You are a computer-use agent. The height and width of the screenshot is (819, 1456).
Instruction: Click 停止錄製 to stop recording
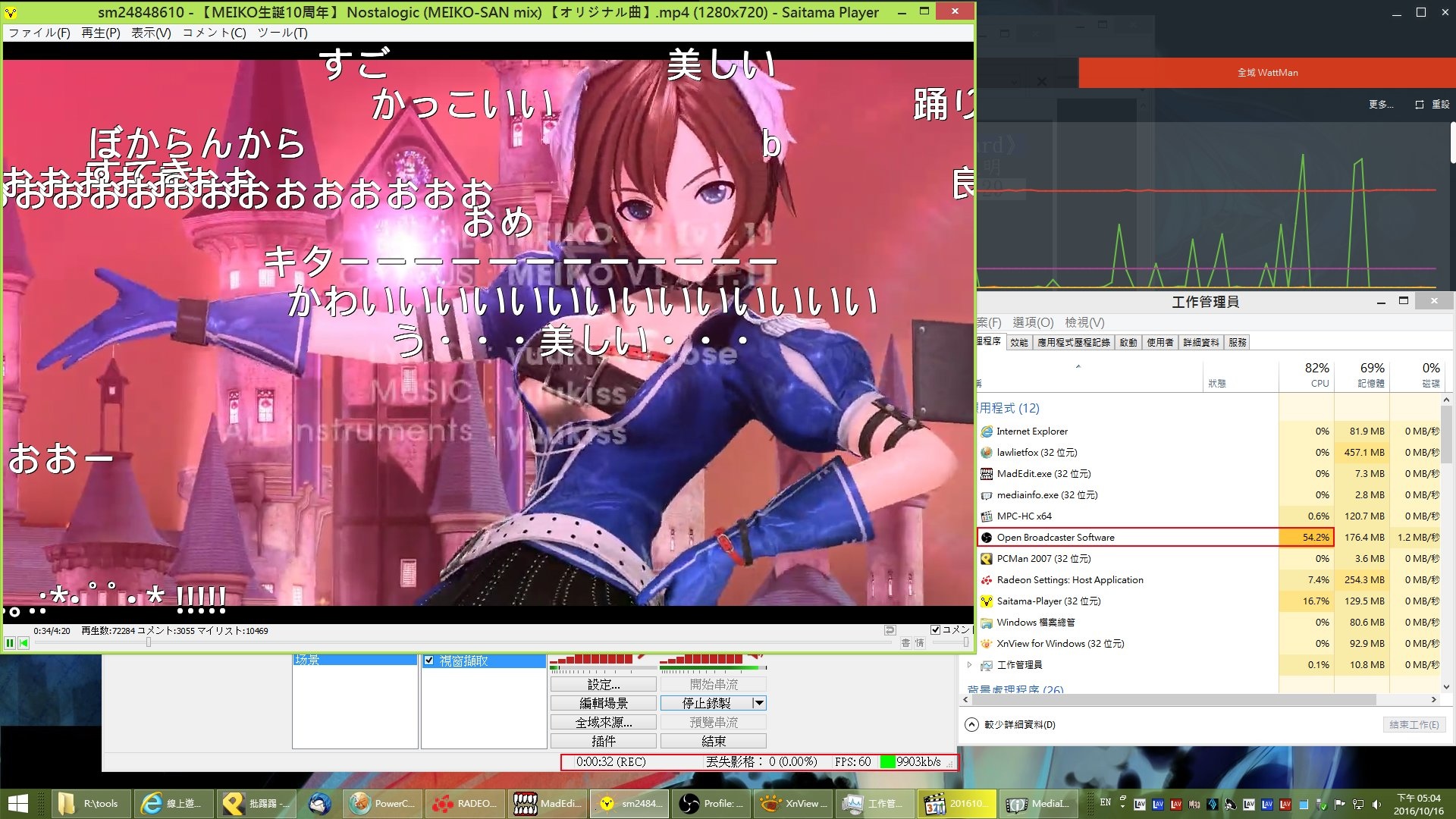point(706,704)
